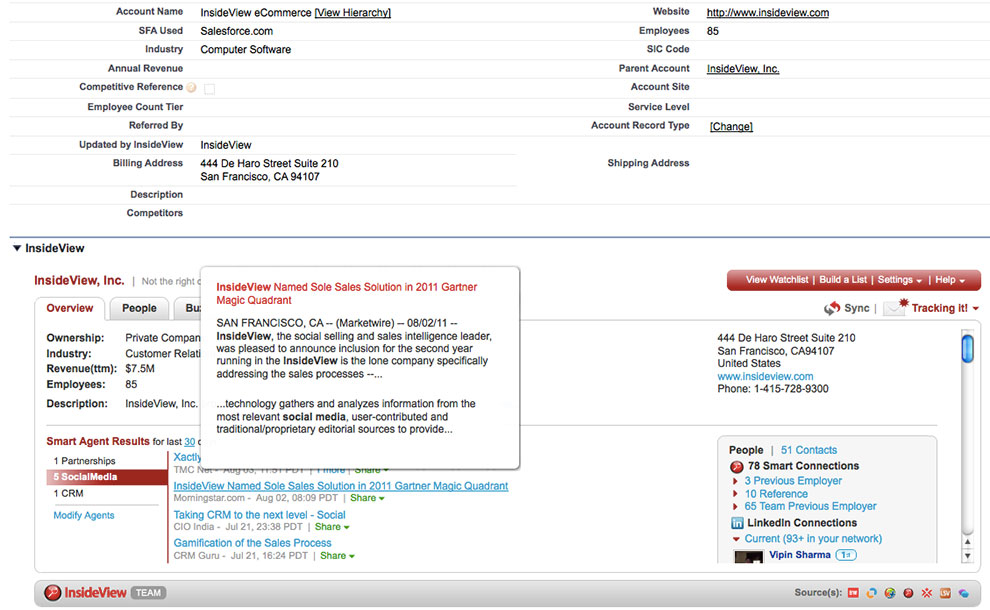Image resolution: width=990 pixels, height=610 pixels.
Task: Click the red headline in the article preview popup
Action: (x=347, y=294)
